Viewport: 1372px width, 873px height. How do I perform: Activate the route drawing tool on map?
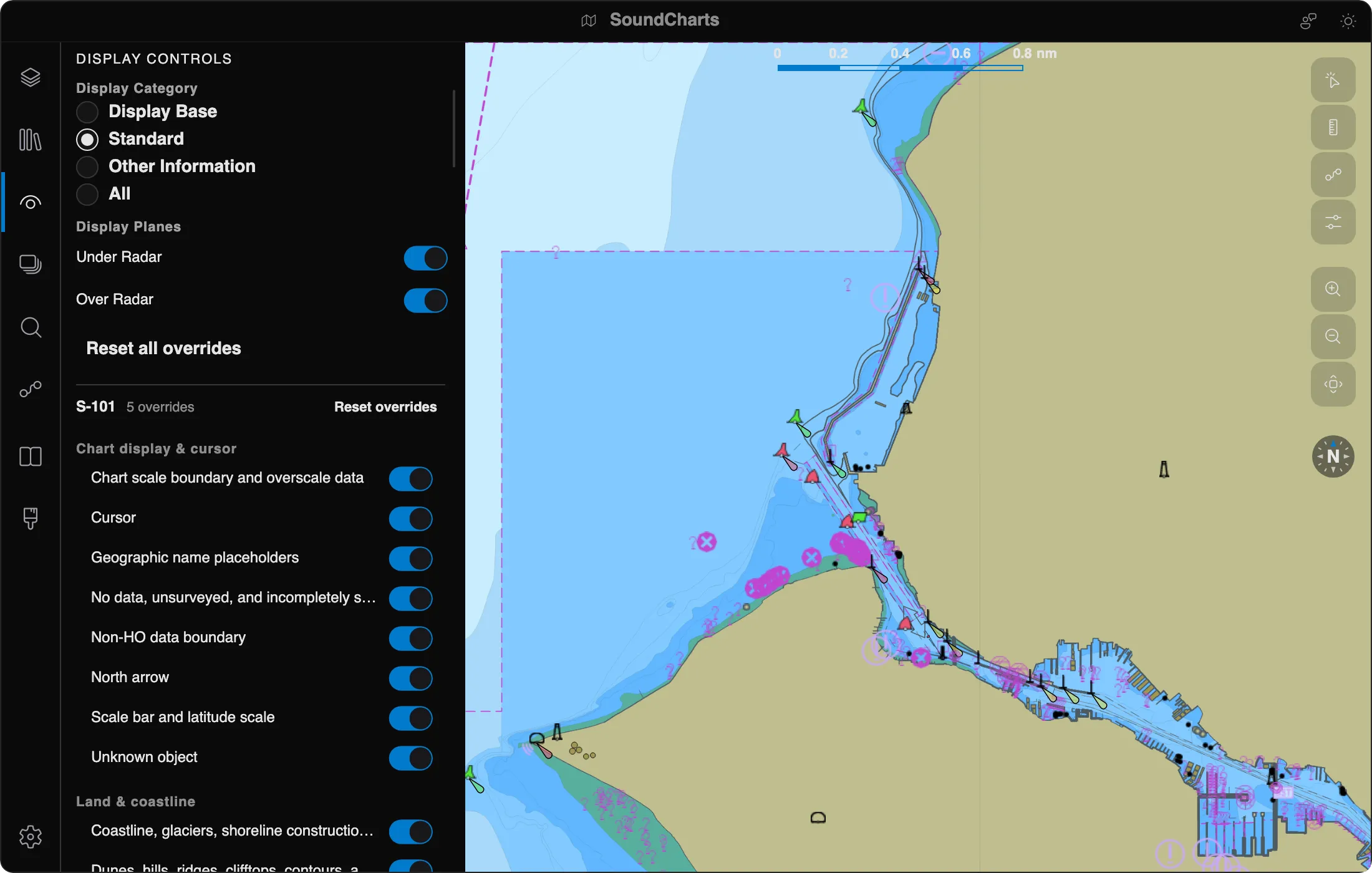[1333, 175]
